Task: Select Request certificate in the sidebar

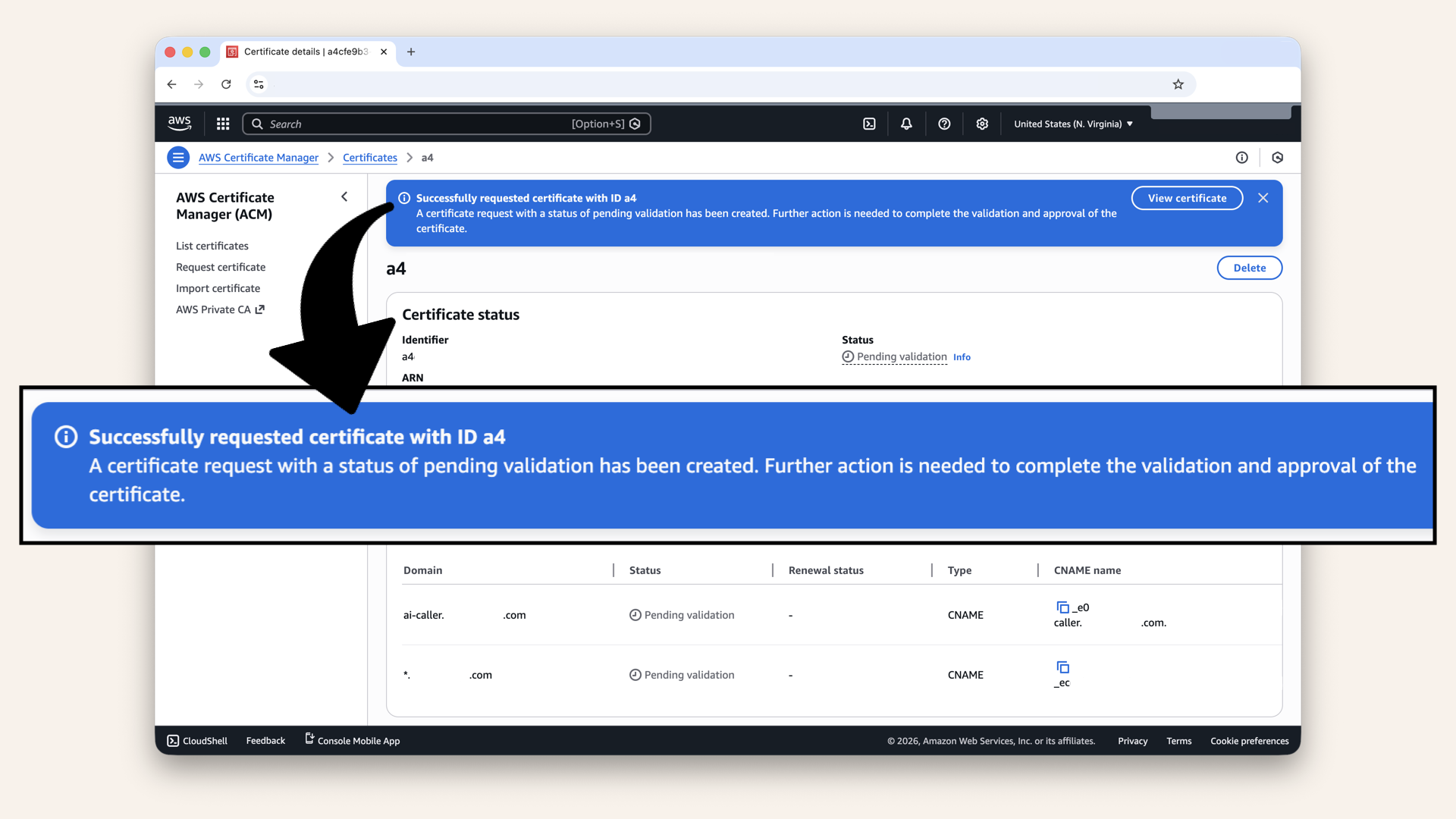Action: tap(221, 267)
